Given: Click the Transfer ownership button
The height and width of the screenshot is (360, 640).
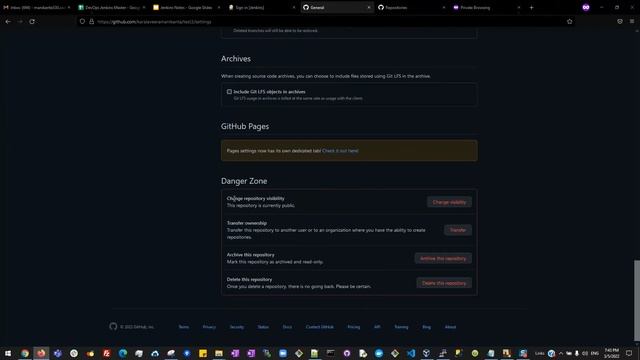Looking at the screenshot, I should point(458,230).
